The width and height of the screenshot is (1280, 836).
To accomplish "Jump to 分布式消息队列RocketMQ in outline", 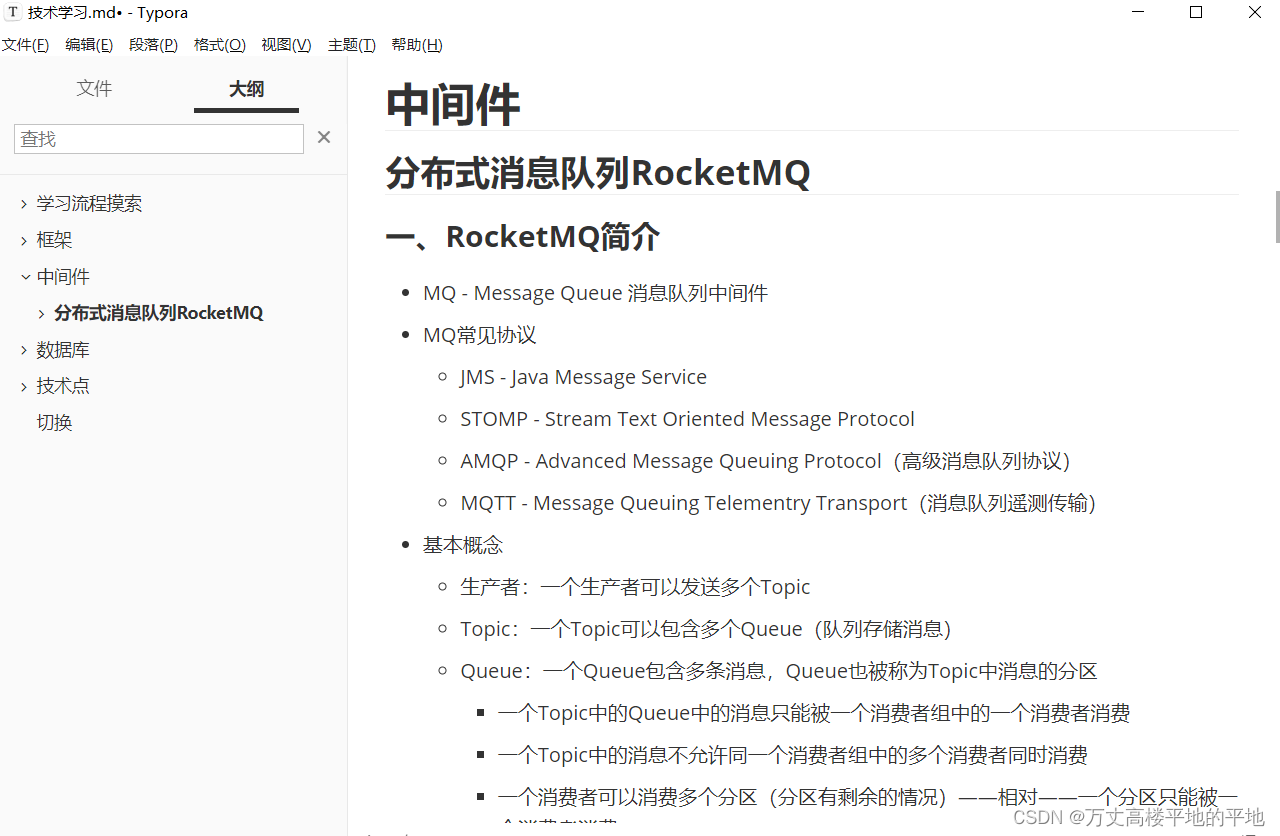I will coord(159,313).
